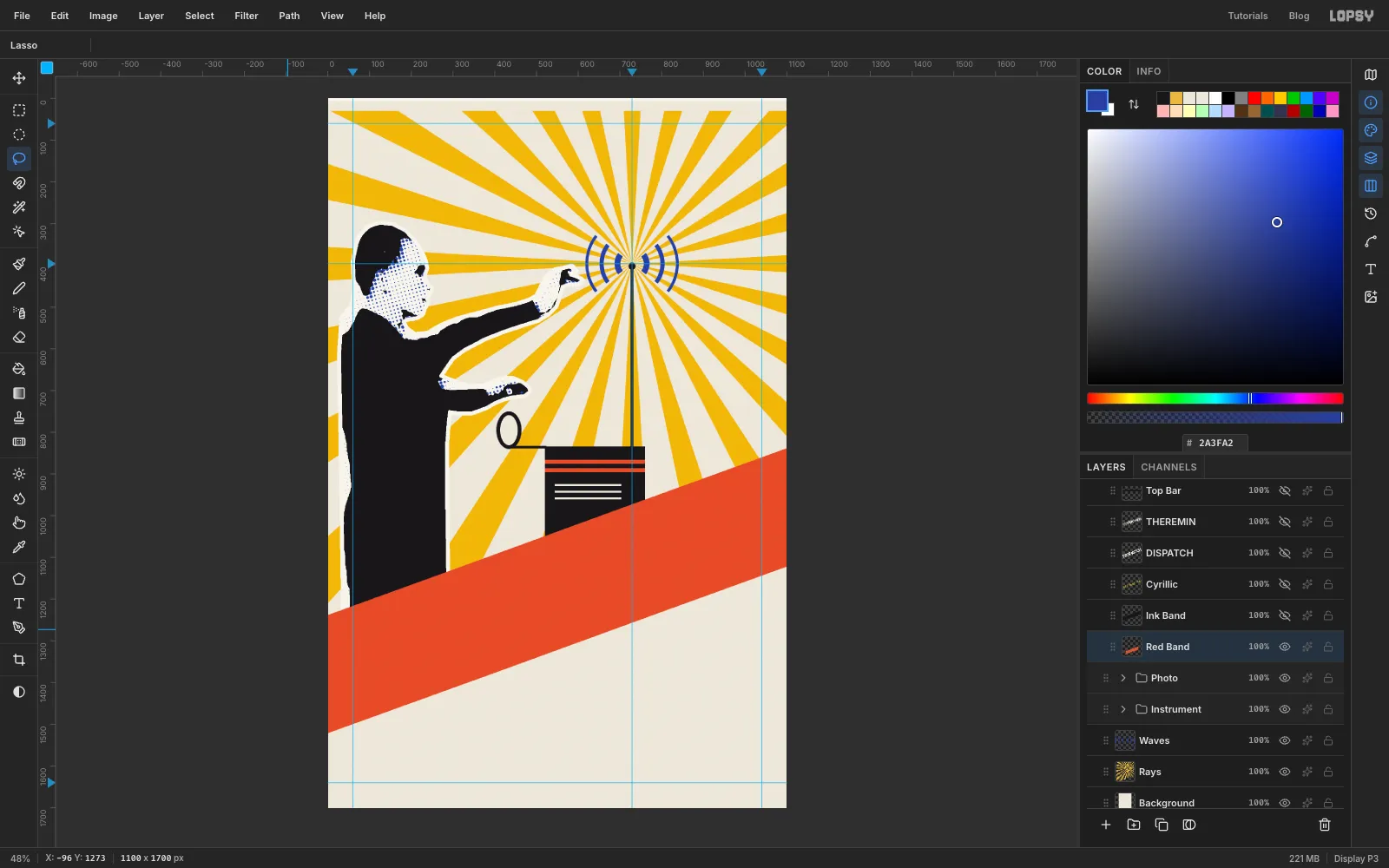Show the hidden THEREMIN layer

coord(1285,522)
